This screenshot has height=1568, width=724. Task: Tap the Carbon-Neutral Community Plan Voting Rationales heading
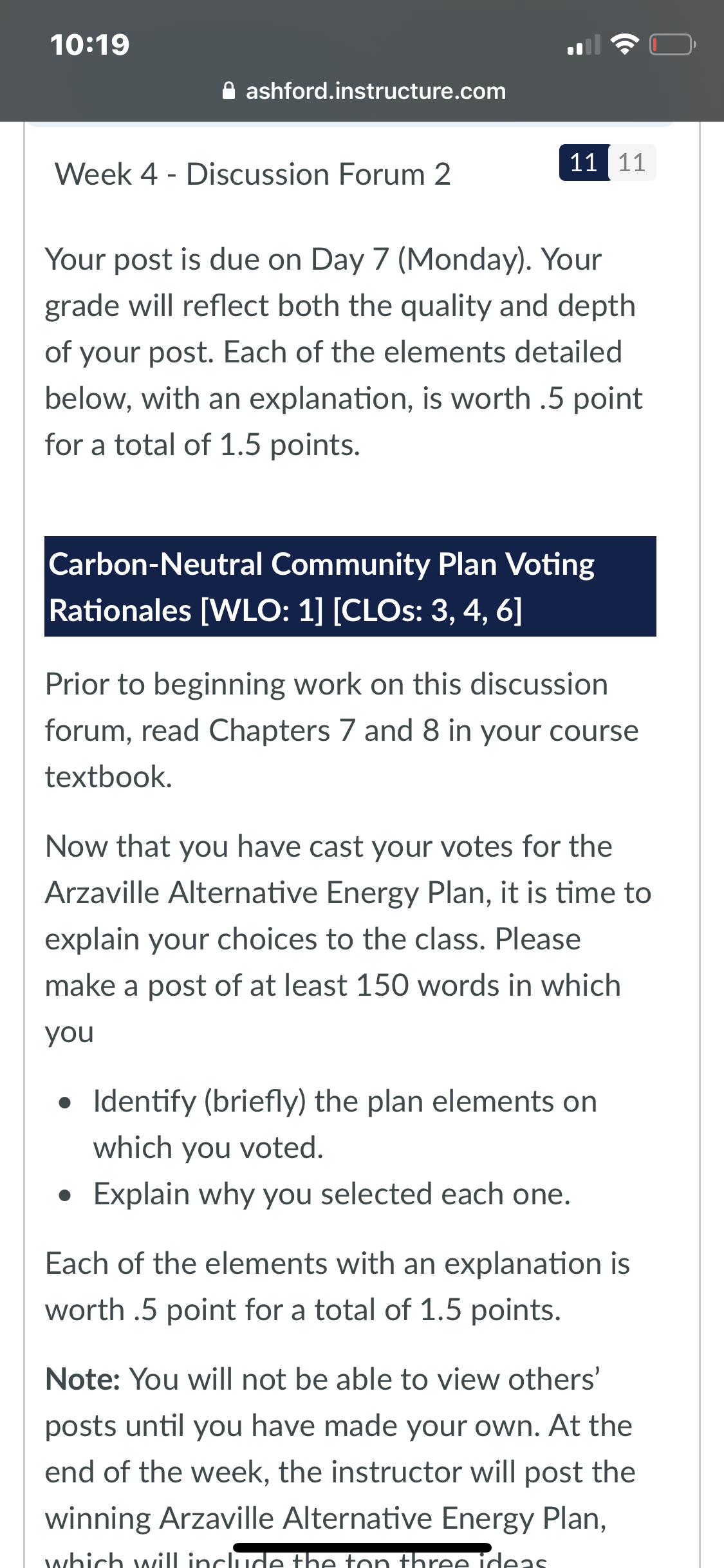[x=350, y=586]
